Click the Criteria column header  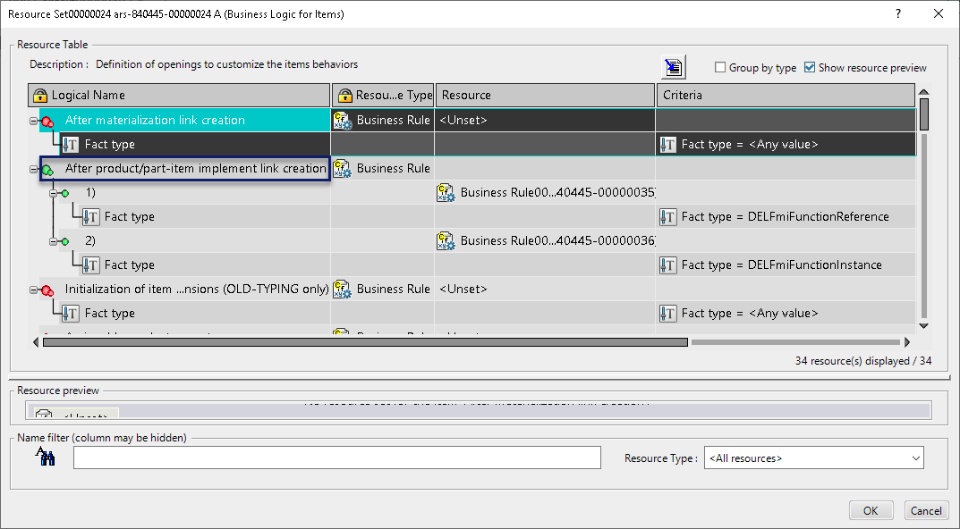[786, 96]
